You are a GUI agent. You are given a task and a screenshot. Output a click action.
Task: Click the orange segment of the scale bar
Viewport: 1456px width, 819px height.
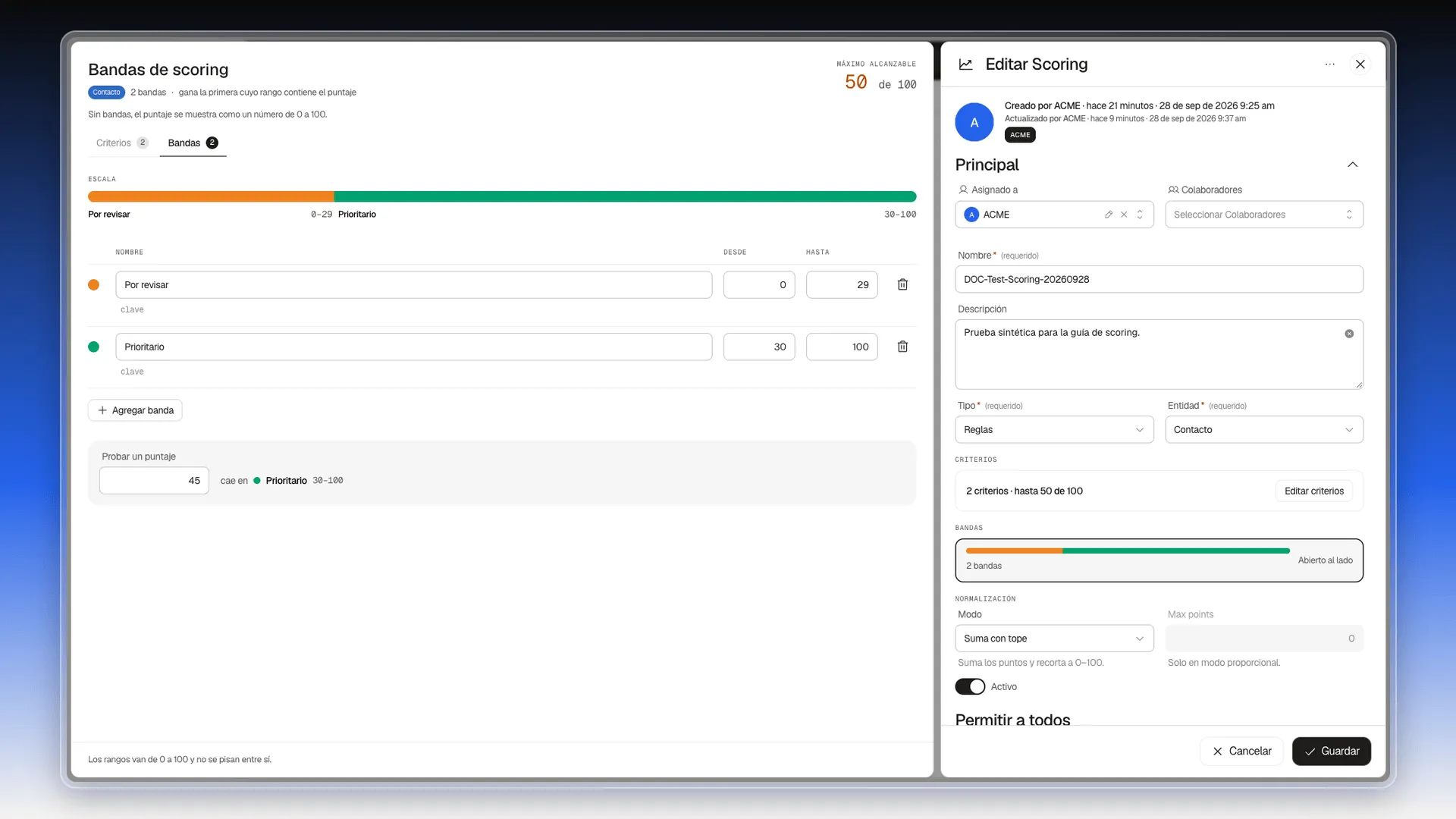(211, 196)
